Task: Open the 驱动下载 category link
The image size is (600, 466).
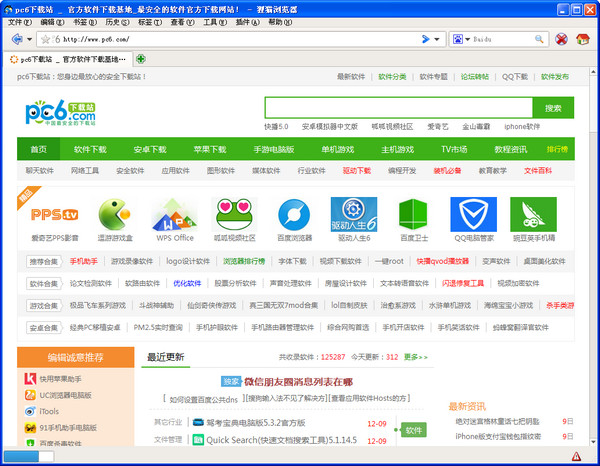Action: click(x=357, y=171)
